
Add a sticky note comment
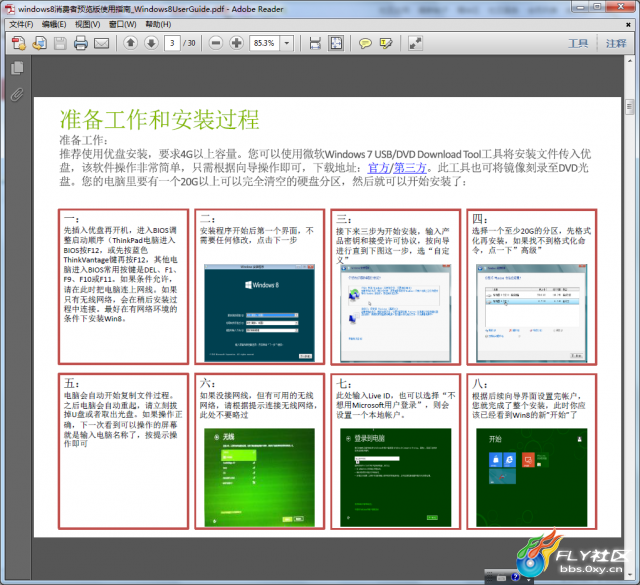(x=365, y=43)
